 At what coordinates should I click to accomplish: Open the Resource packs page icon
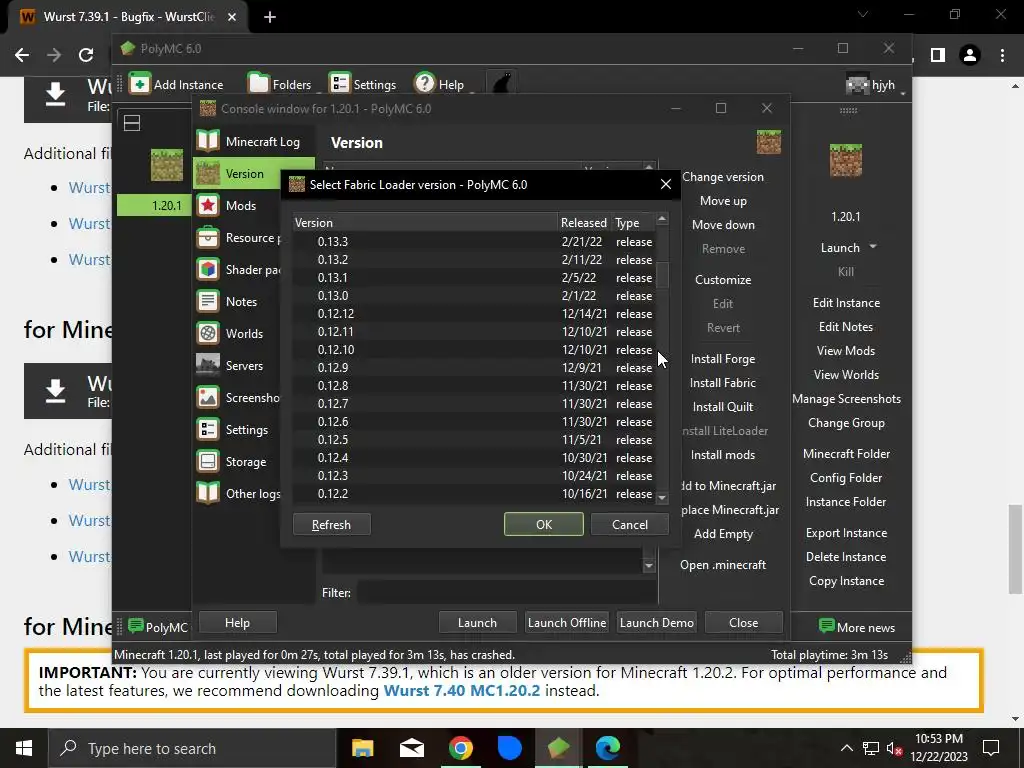tap(208, 237)
